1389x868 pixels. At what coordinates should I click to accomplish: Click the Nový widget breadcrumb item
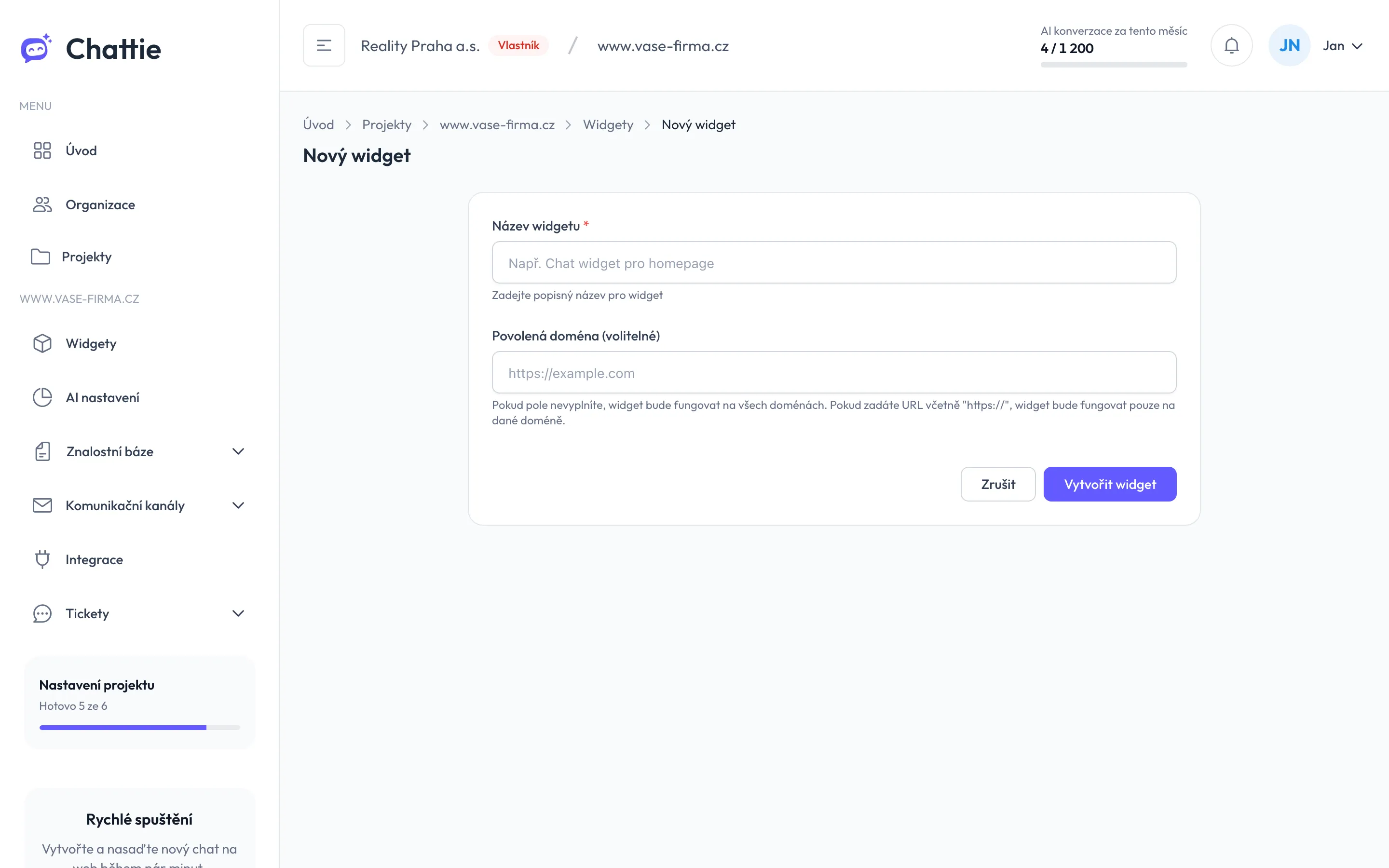(x=698, y=124)
